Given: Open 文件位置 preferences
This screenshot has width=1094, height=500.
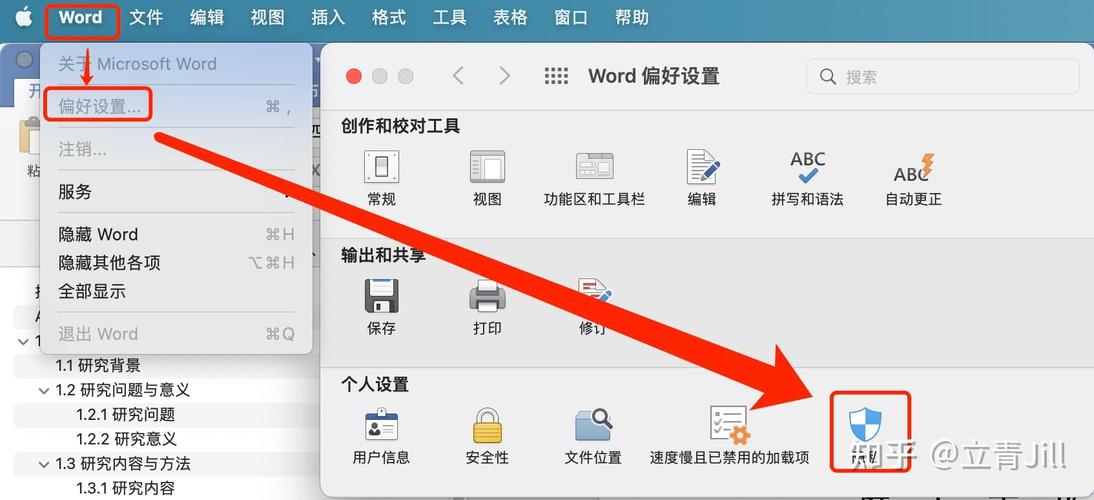Looking at the screenshot, I should click(593, 425).
